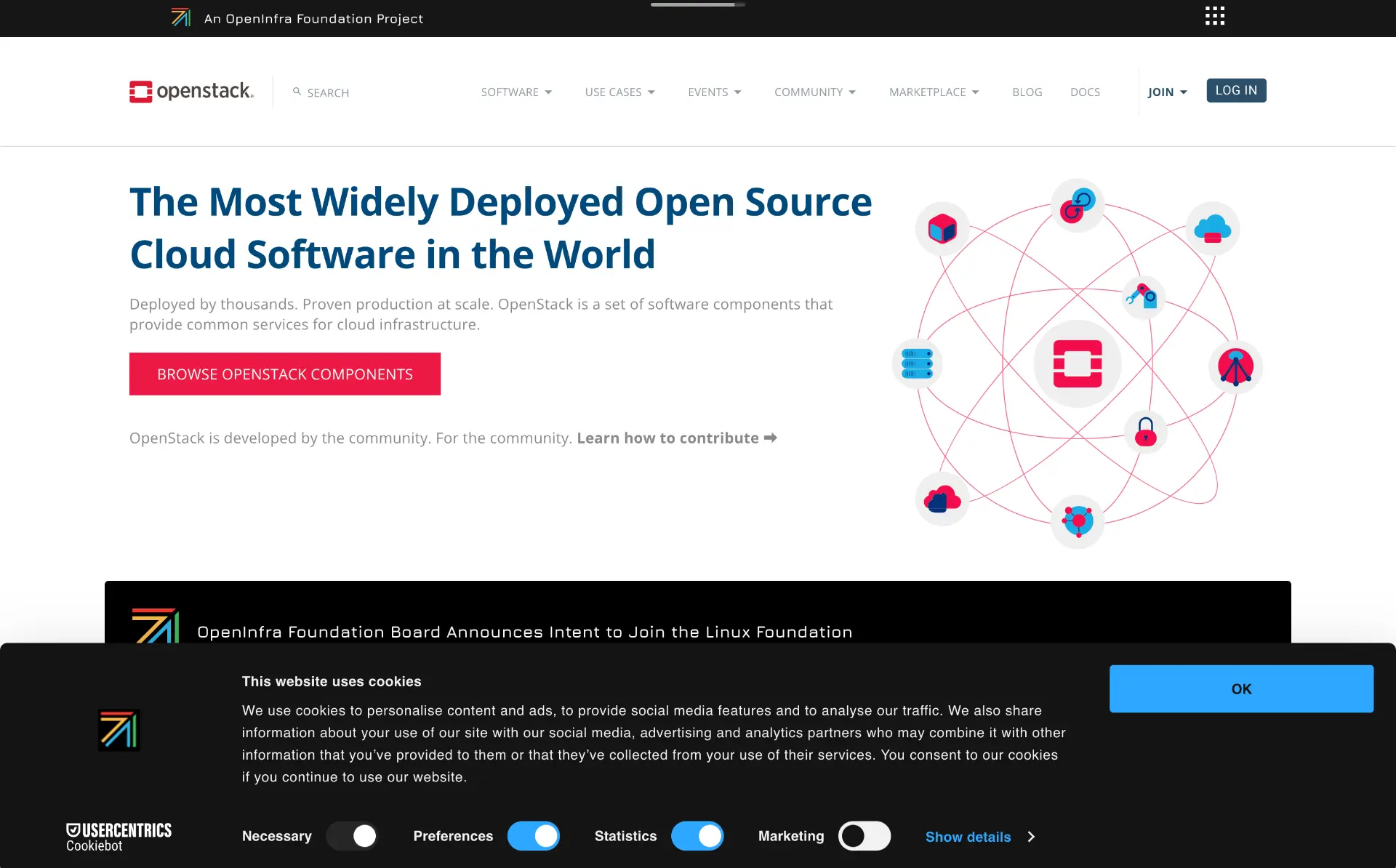Open the apps grid icon top-right
Viewport: 1396px width, 868px height.
tap(1214, 16)
